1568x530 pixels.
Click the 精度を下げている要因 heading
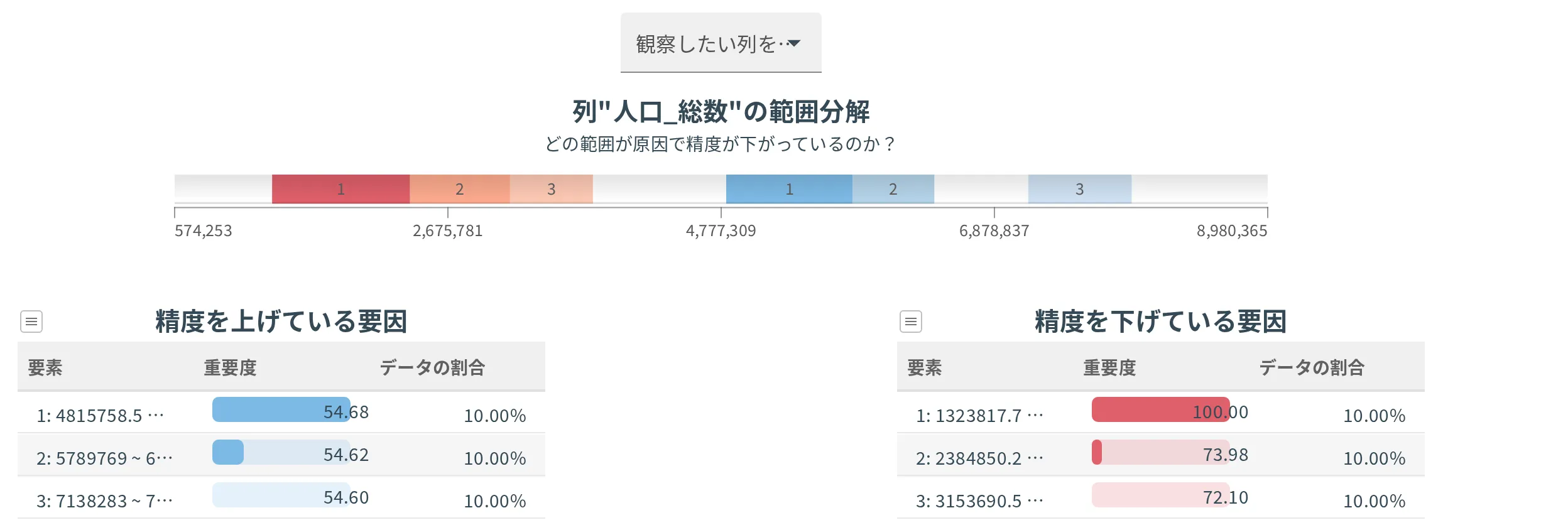[1161, 322]
